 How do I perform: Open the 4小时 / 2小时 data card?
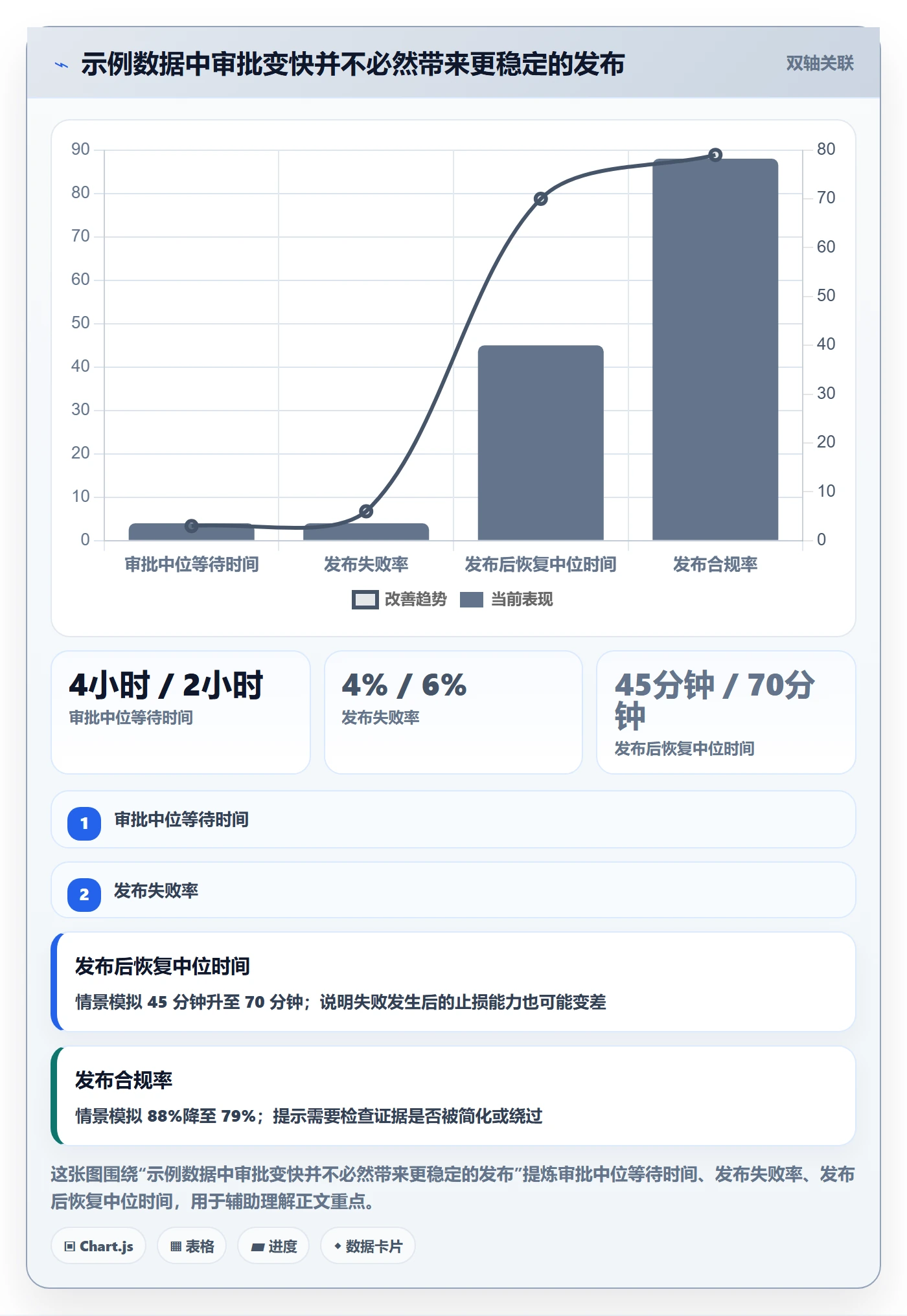tap(181, 712)
